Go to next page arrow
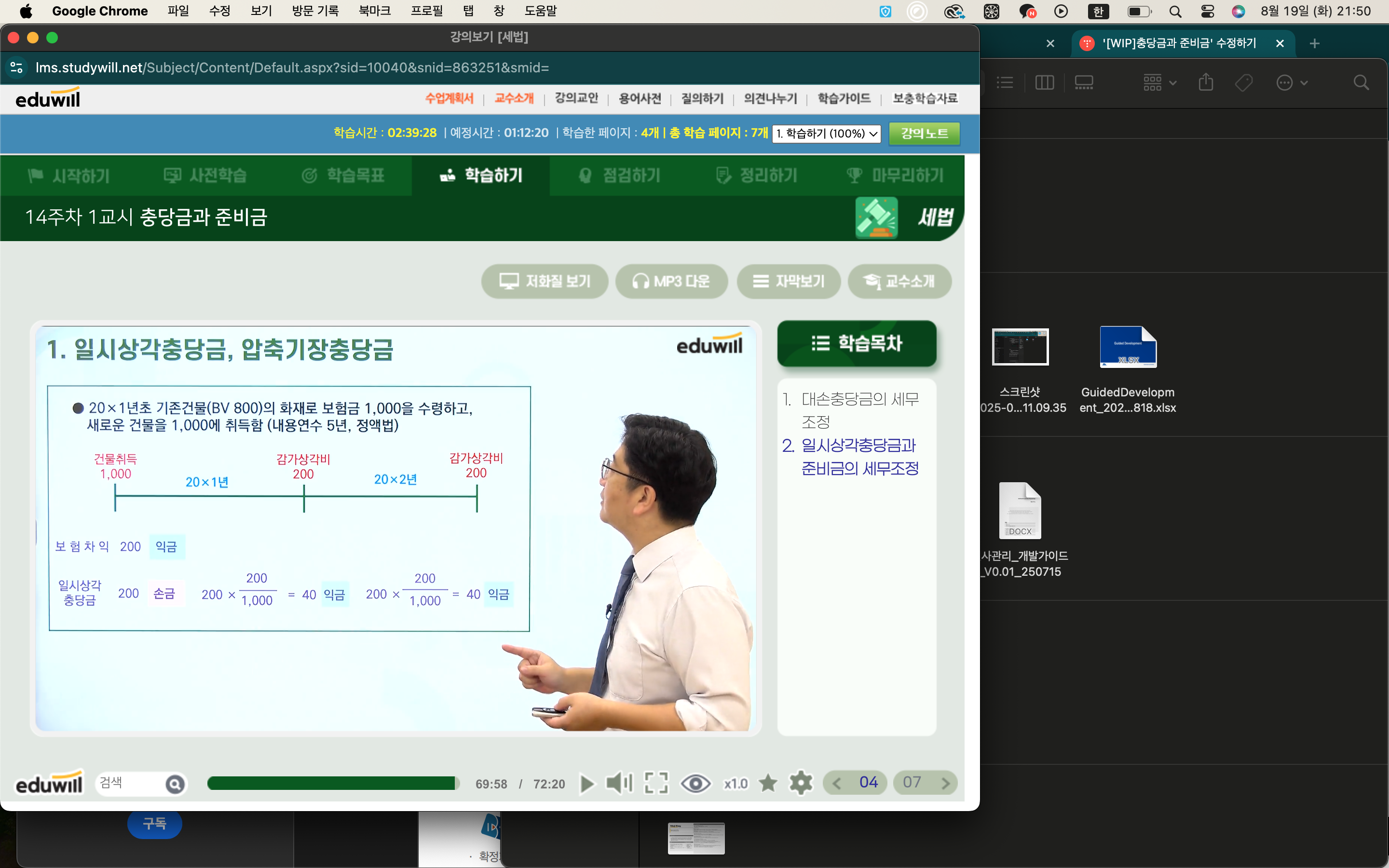This screenshot has height=868, width=1389. click(x=945, y=783)
